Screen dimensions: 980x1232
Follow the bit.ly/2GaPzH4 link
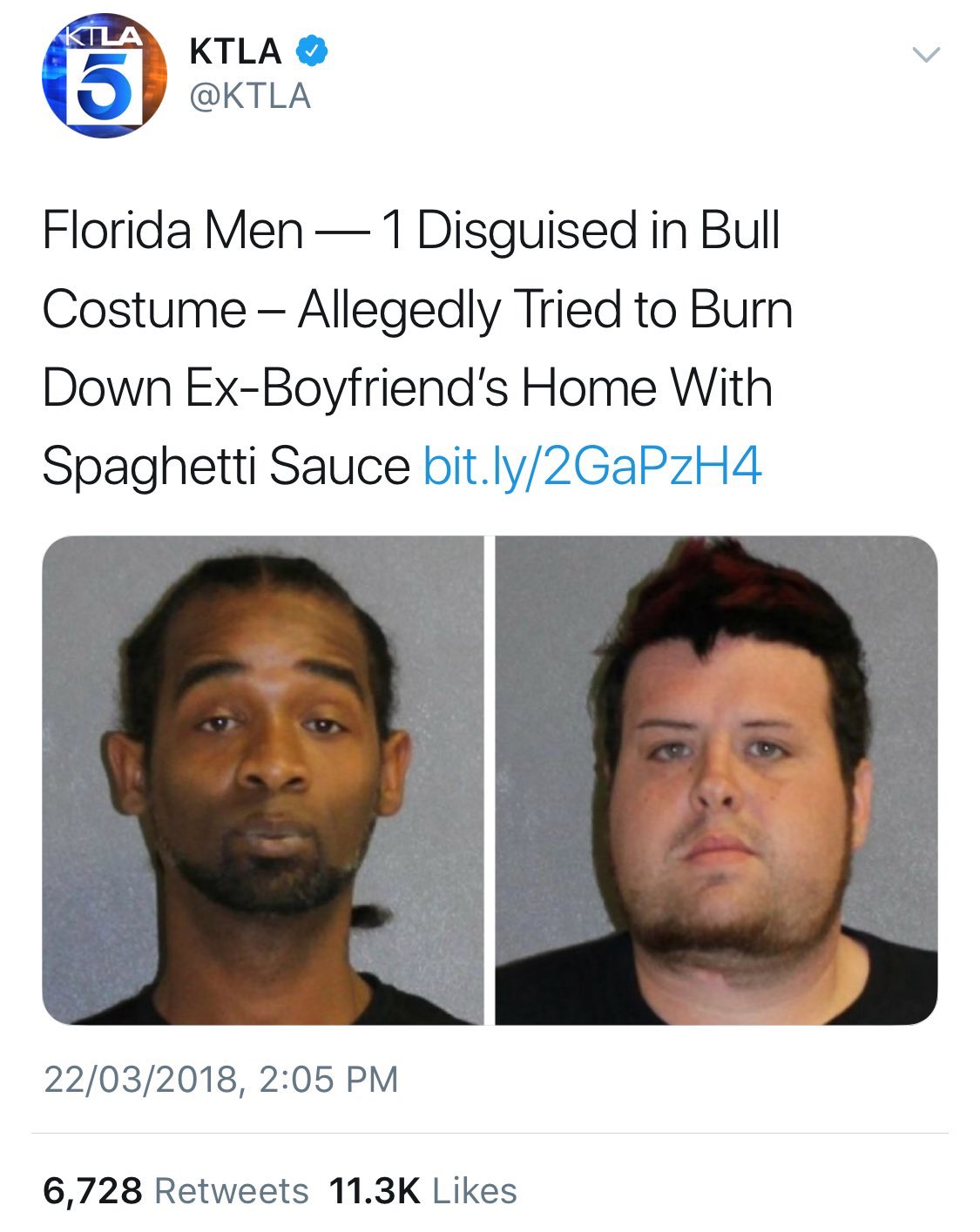point(592,466)
